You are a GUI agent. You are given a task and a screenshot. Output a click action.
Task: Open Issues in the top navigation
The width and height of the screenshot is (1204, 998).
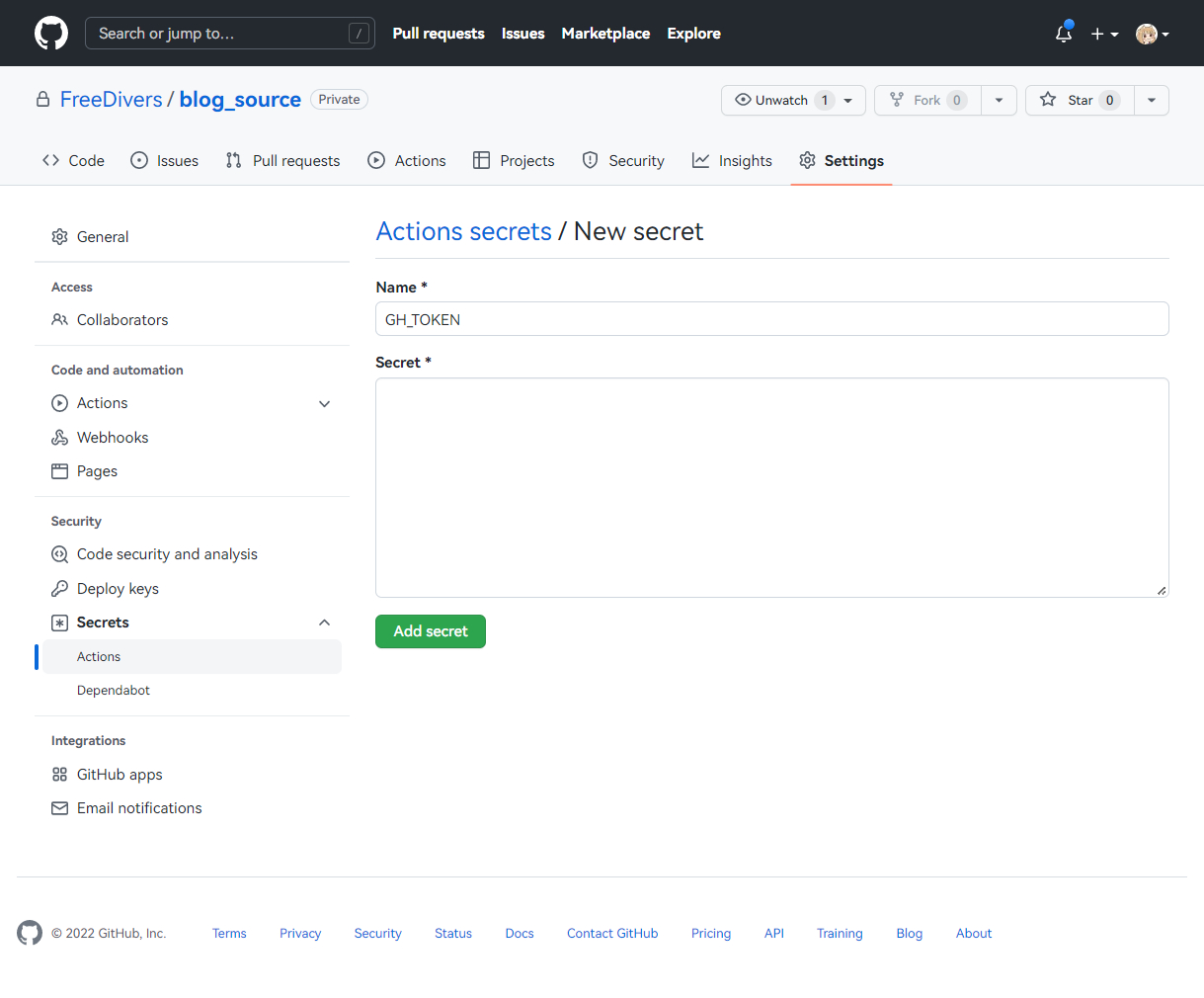point(522,34)
